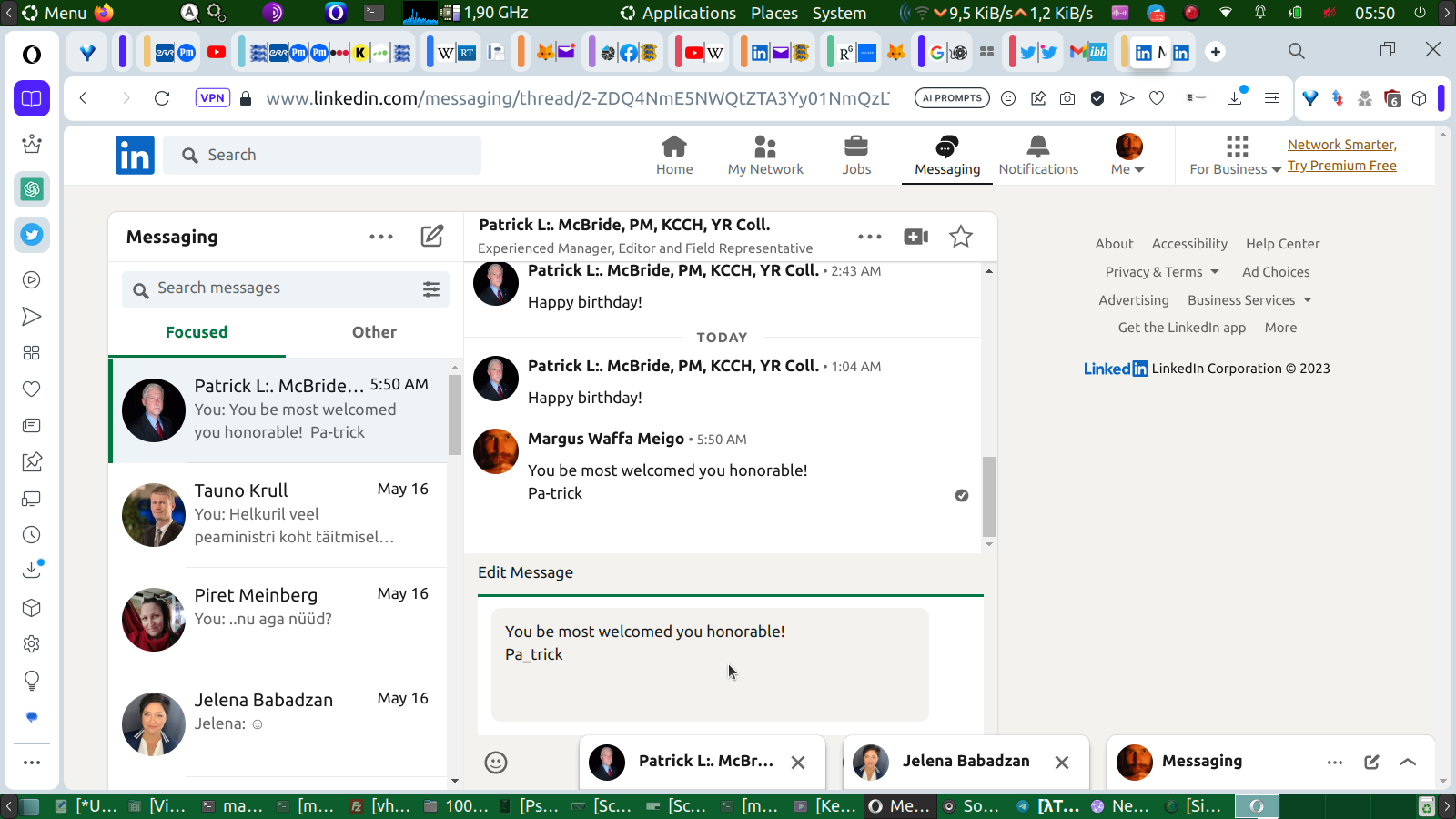Open emoji picker below the edit message box

pyautogui.click(x=496, y=763)
